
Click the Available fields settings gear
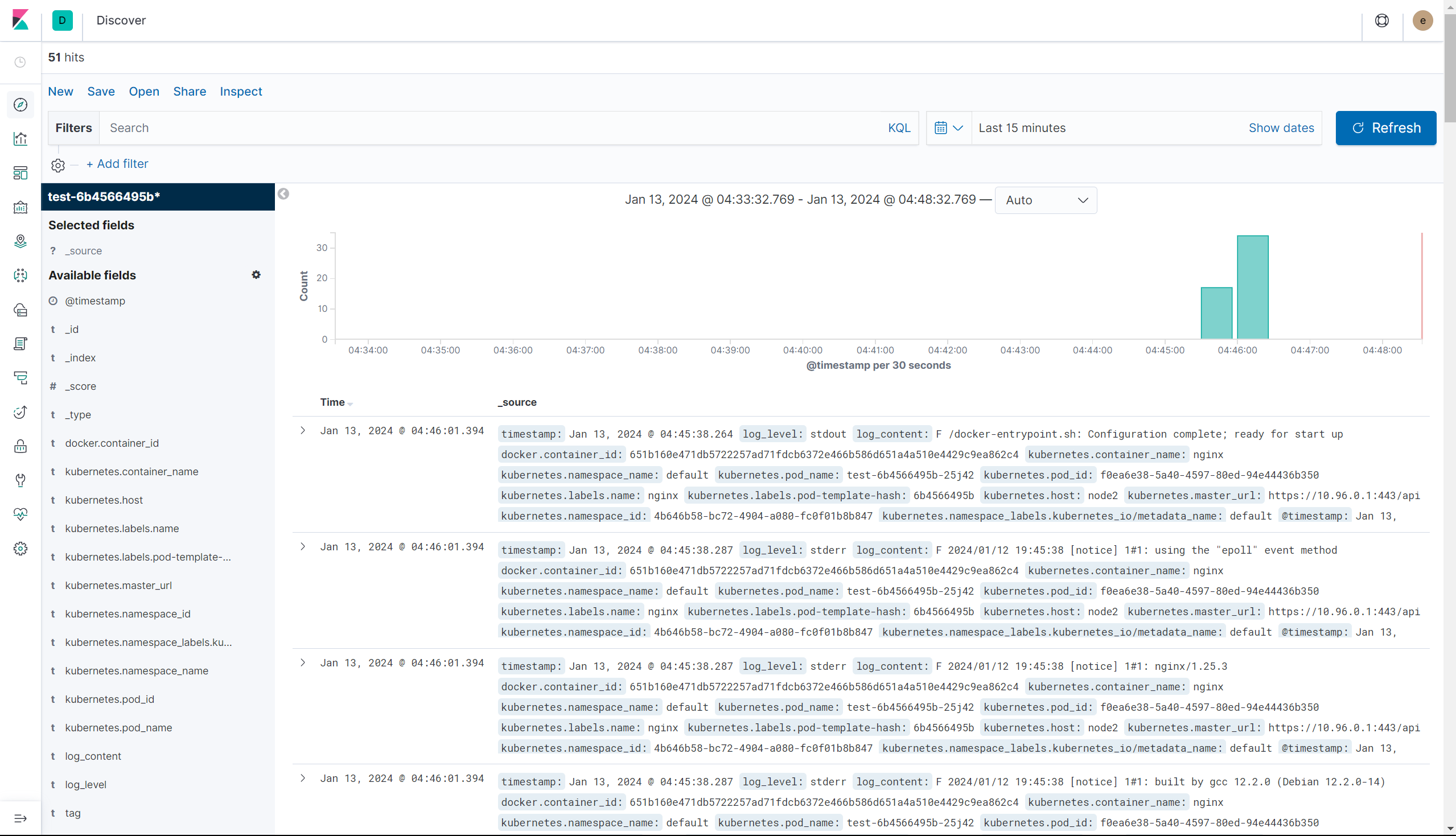[x=256, y=275]
